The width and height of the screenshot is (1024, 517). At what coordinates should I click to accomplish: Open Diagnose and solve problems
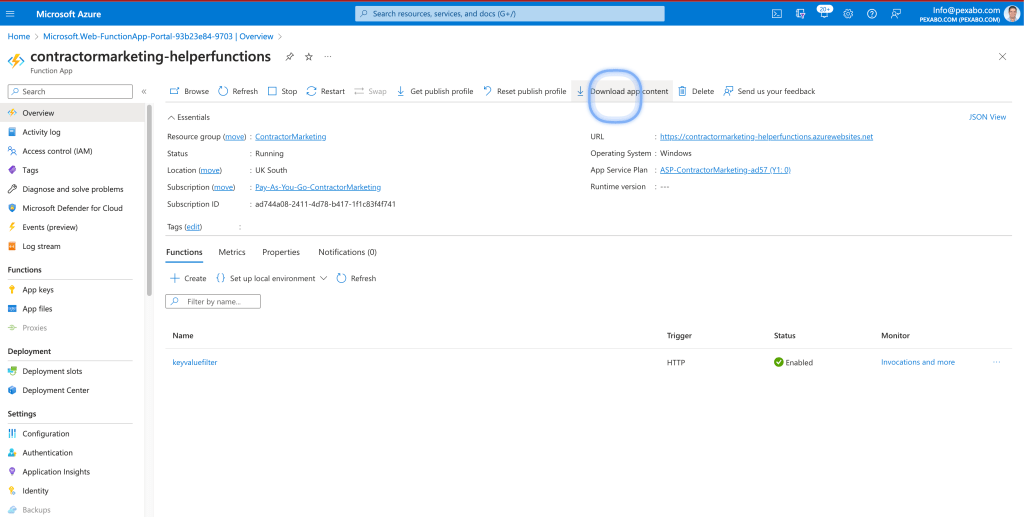tap(73, 189)
